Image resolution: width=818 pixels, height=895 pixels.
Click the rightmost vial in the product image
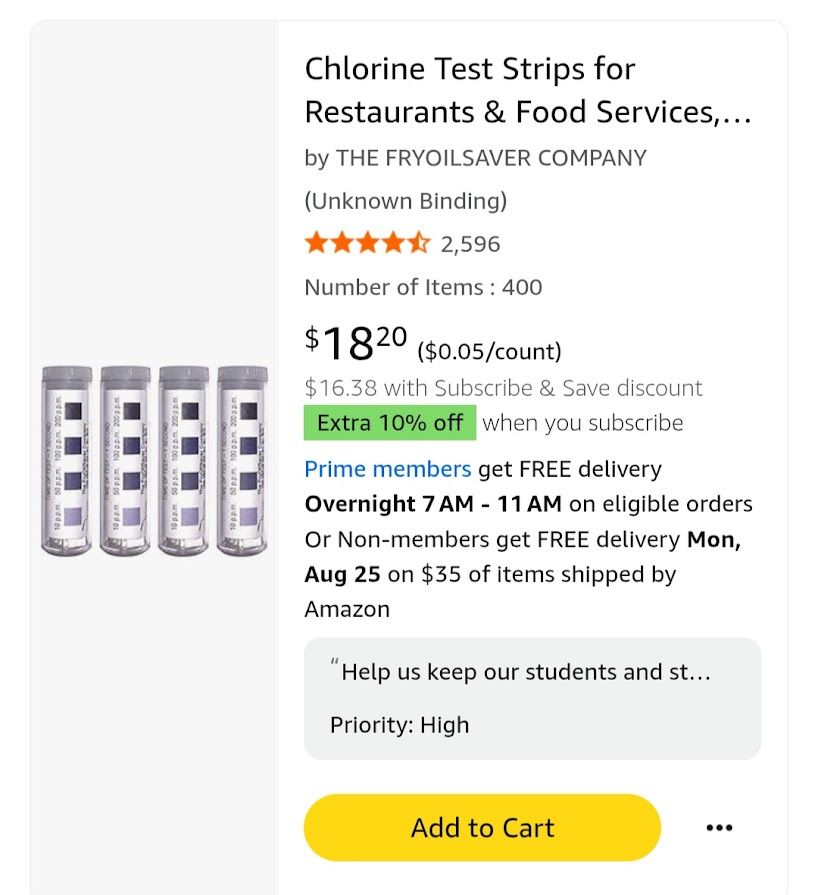tap(242, 460)
